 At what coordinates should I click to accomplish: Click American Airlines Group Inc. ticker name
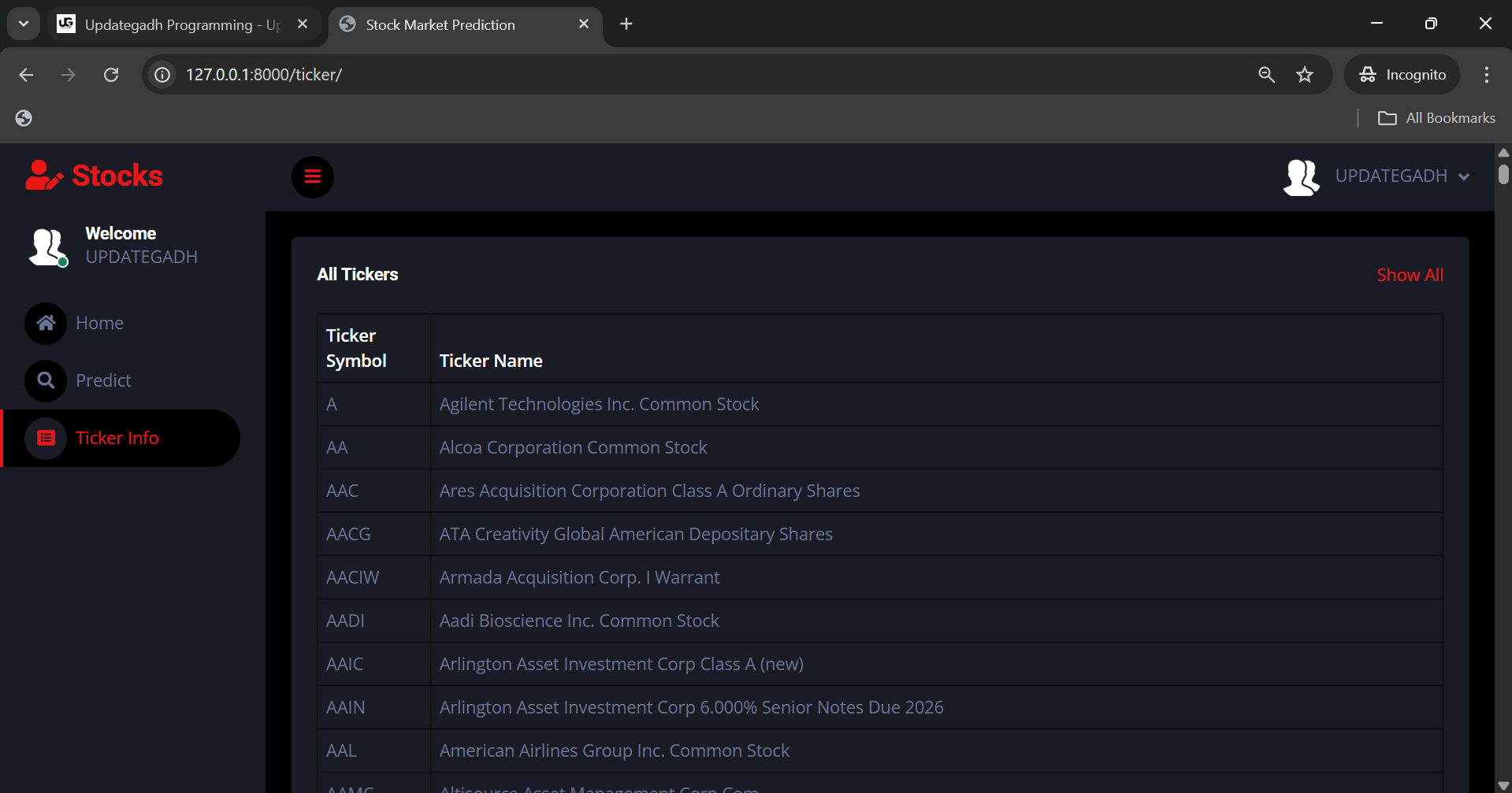[614, 750]
